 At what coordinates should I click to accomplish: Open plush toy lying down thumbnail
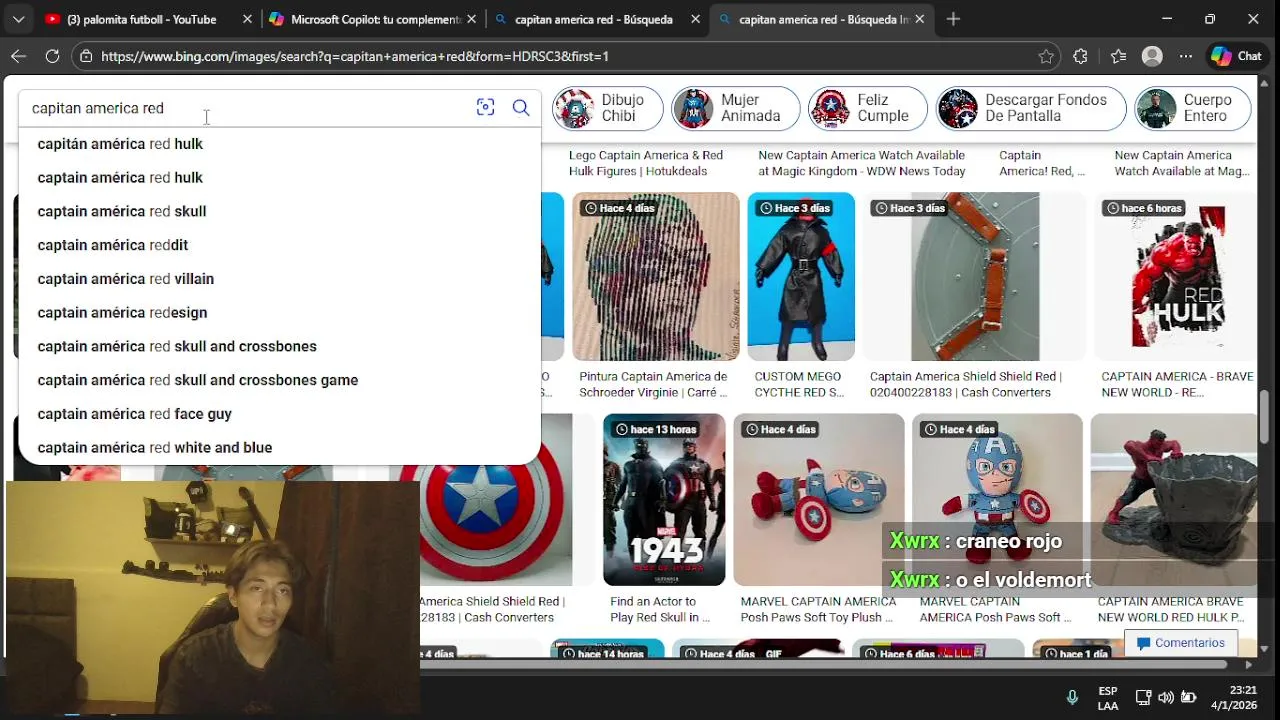819,500
